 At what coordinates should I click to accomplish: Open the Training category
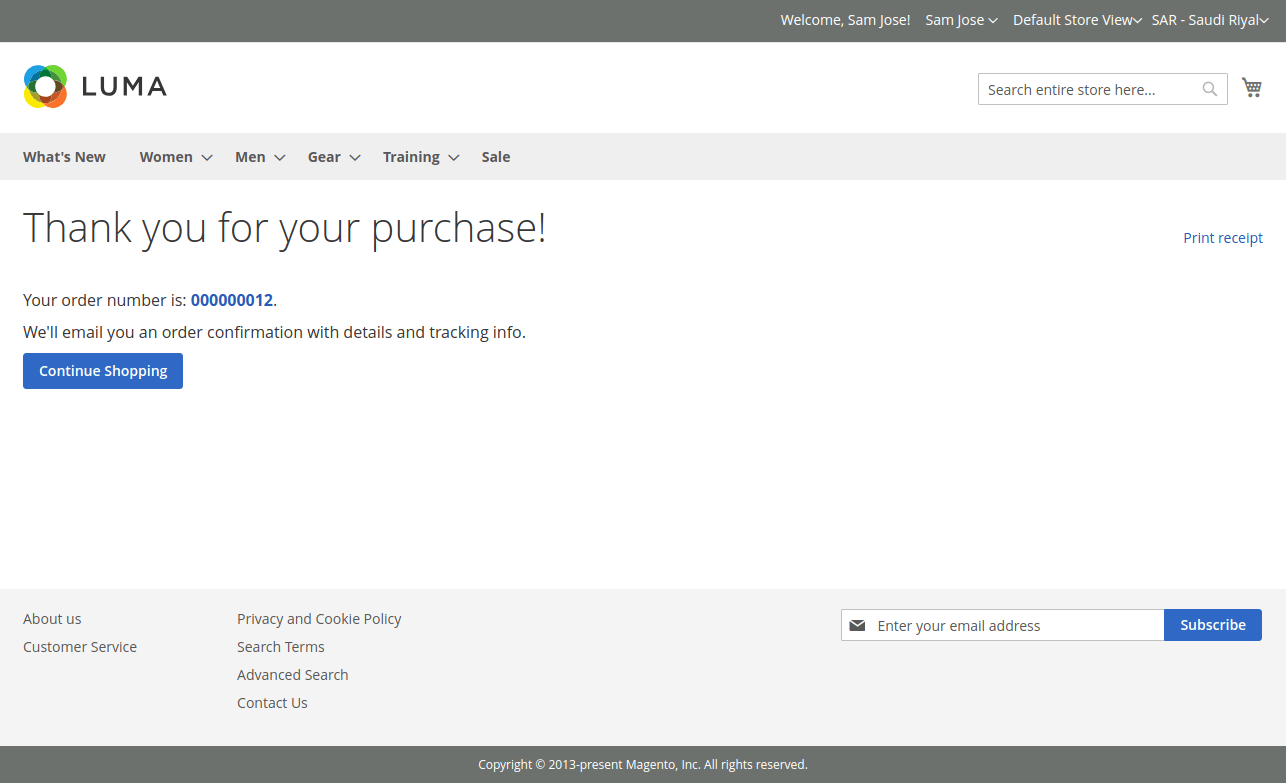(411, 157)
